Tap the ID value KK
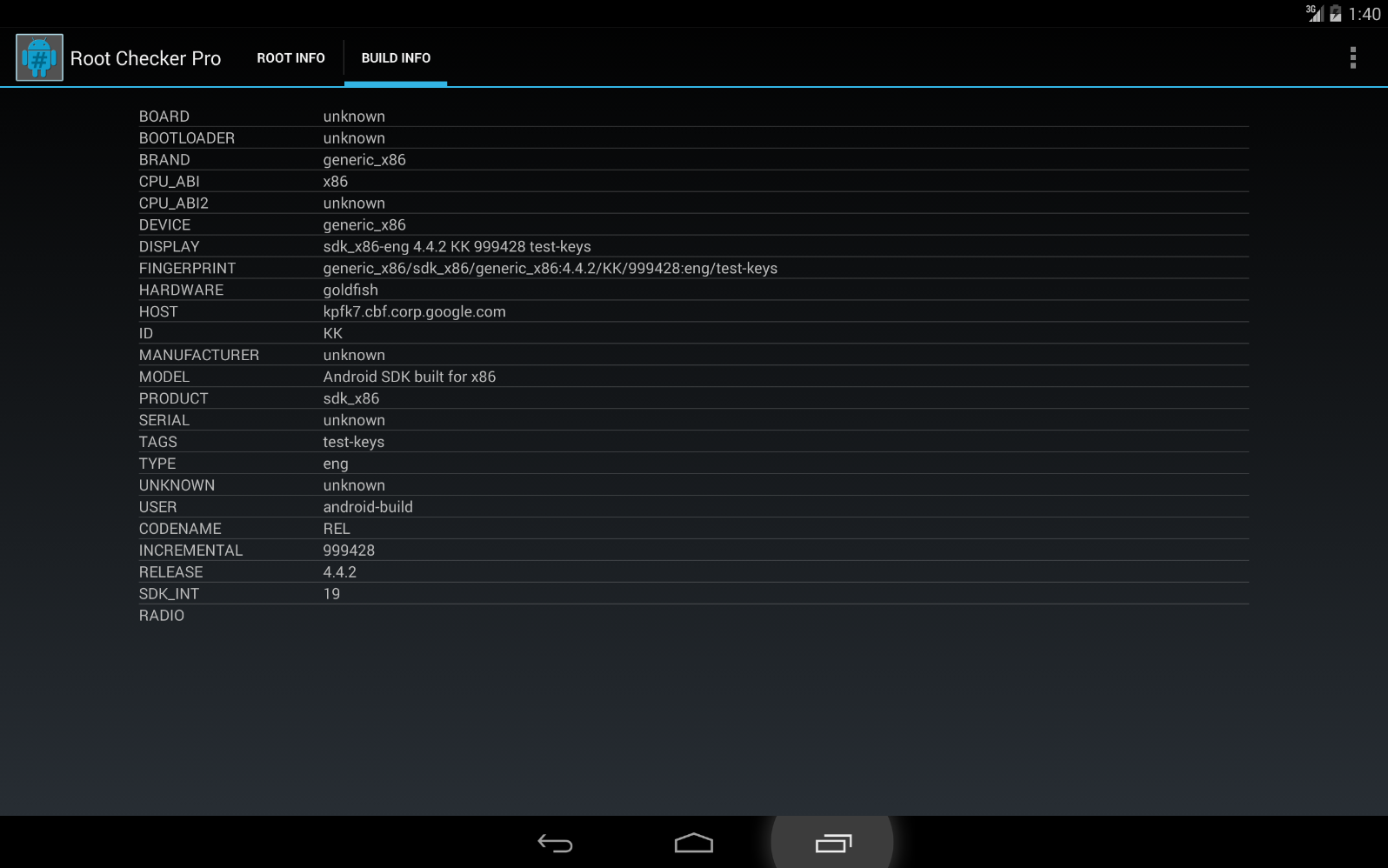 tap(333, 334)
